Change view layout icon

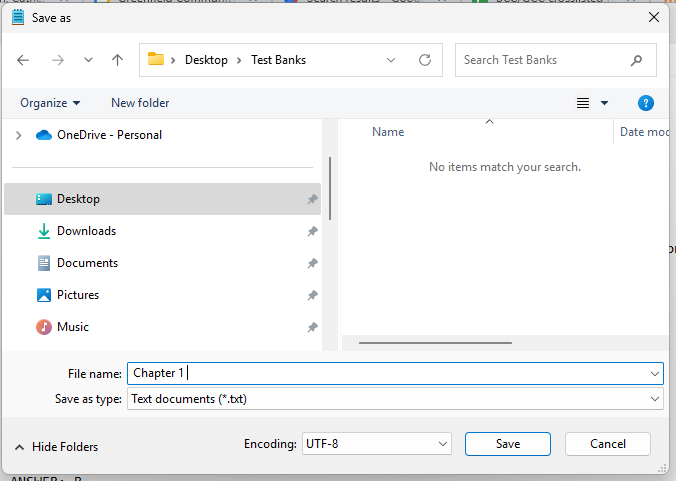coord(583,103)
